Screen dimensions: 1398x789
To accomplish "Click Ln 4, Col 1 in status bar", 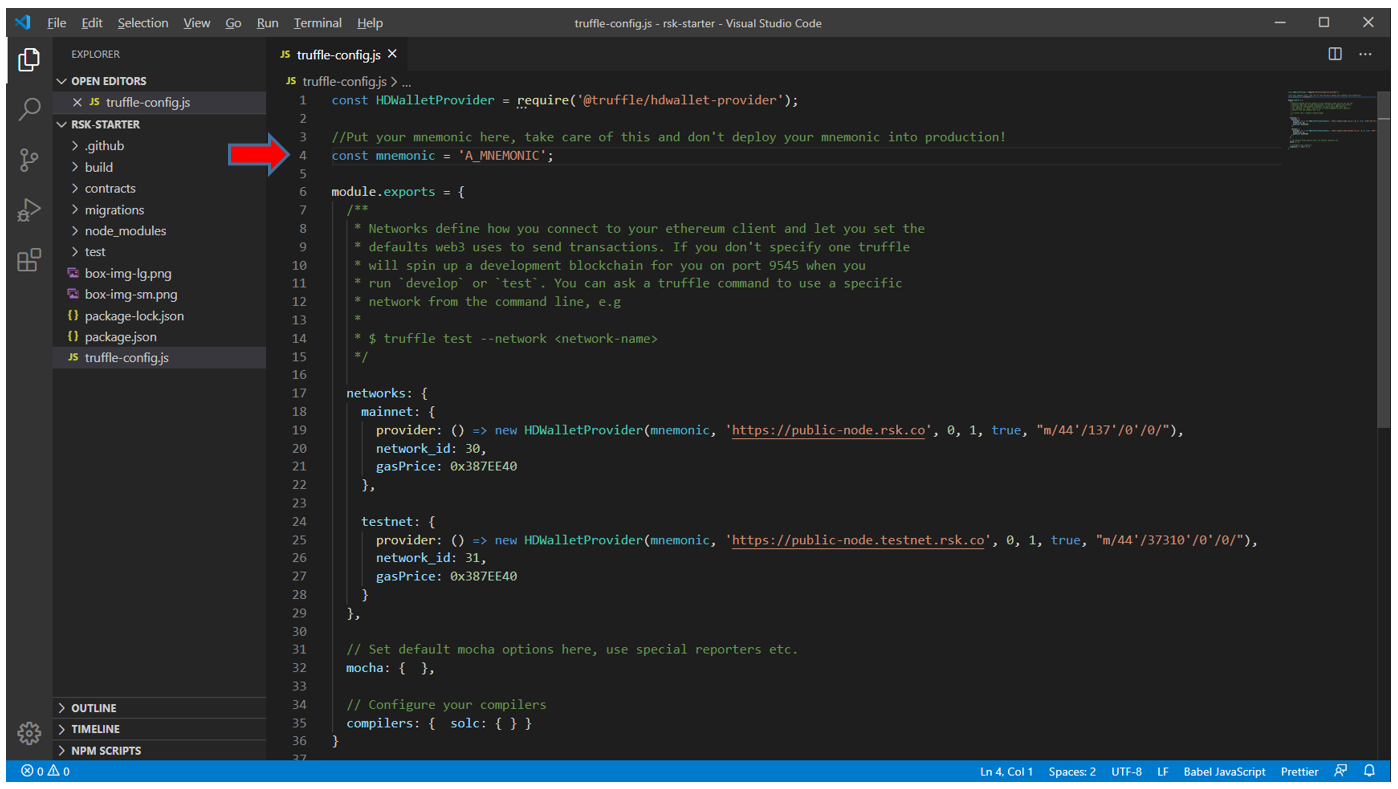I will click(1007, 771).
